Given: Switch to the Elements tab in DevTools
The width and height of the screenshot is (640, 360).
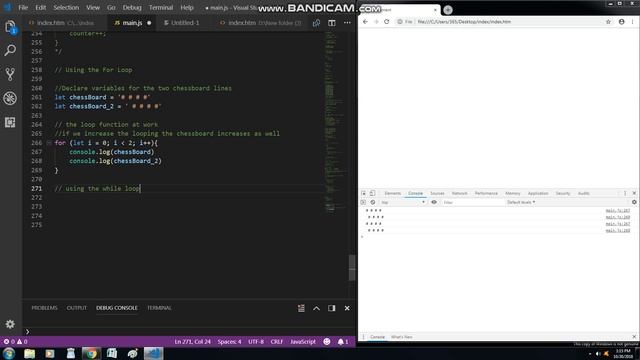Looking at the screenshot, I should (393, 193).
